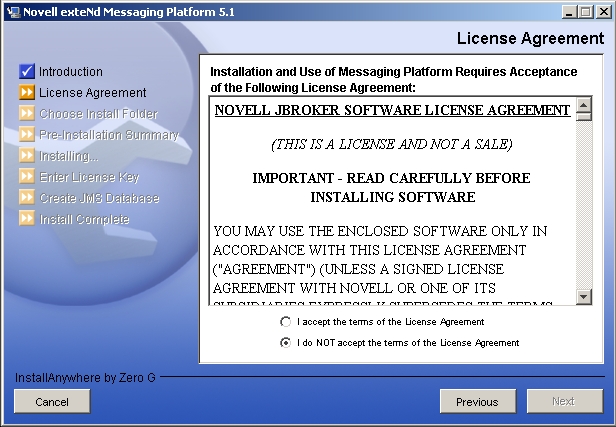
Task: Click the license text scroll up arrow
Action: tap(584, 104)
